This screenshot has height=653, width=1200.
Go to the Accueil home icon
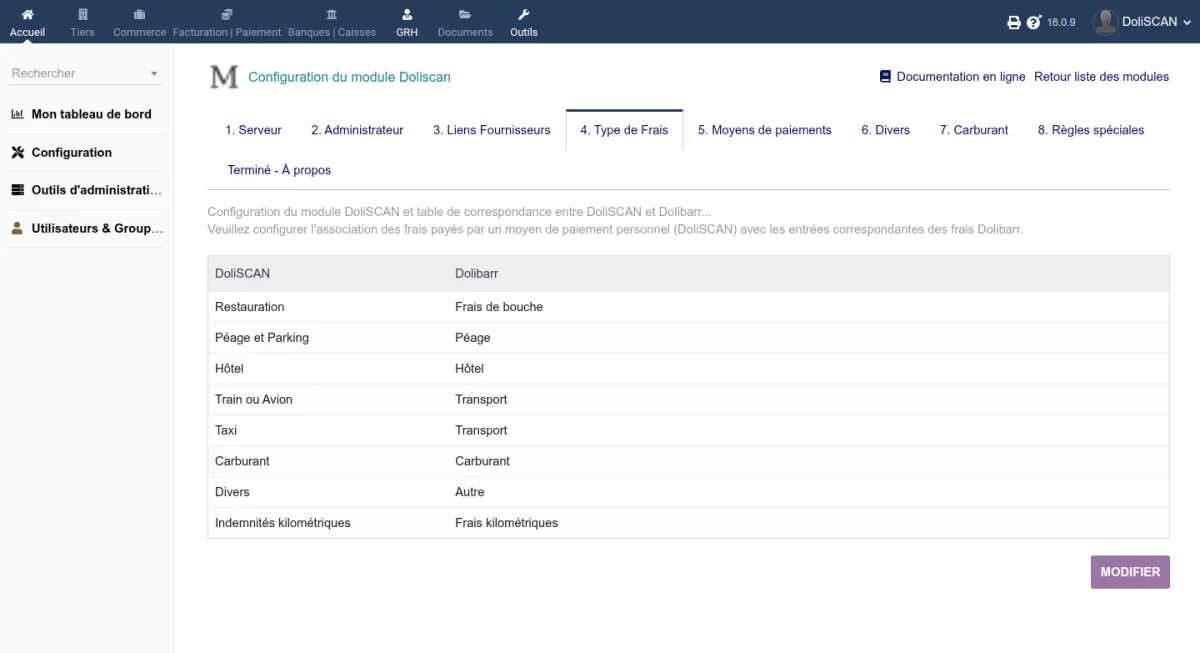[27, 15]
